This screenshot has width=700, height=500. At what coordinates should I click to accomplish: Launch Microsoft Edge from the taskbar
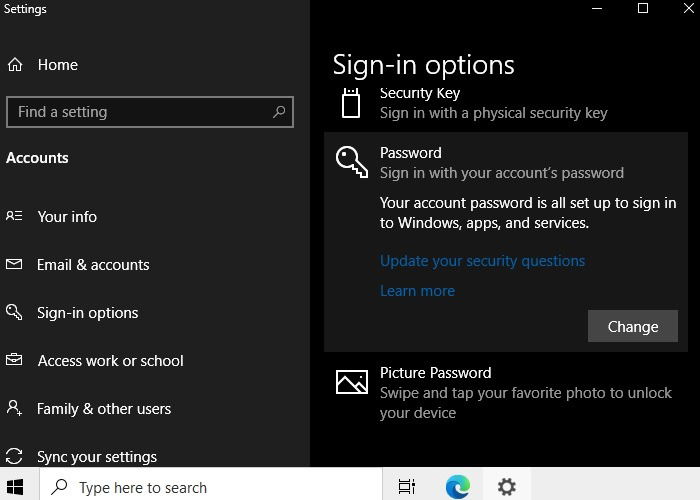458,486
